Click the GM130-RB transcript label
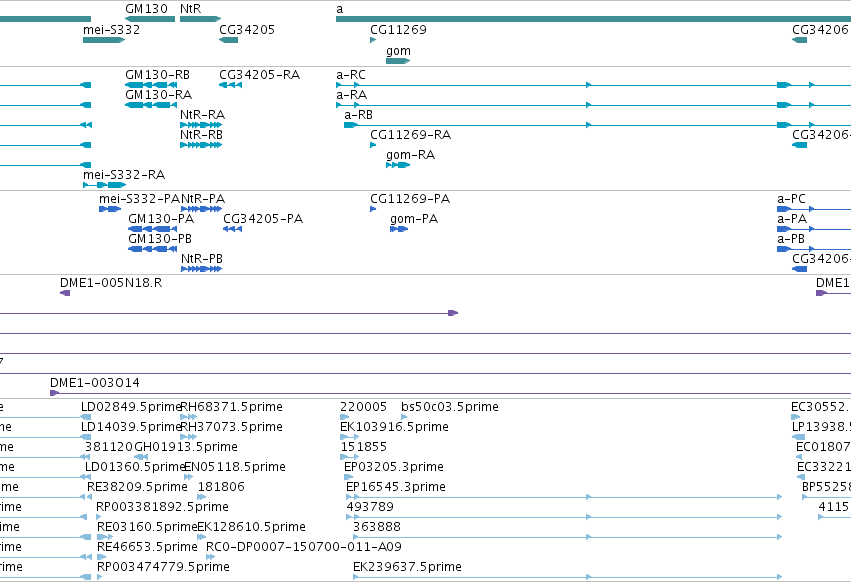 (x=157, y=75)
